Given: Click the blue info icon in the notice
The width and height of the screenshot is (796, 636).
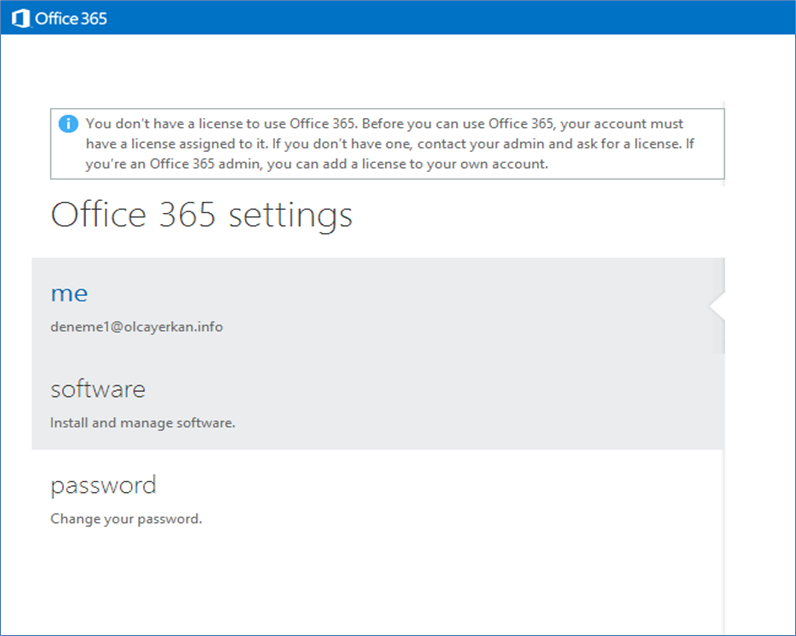Looking at the screenshot, I should [68, 124].
